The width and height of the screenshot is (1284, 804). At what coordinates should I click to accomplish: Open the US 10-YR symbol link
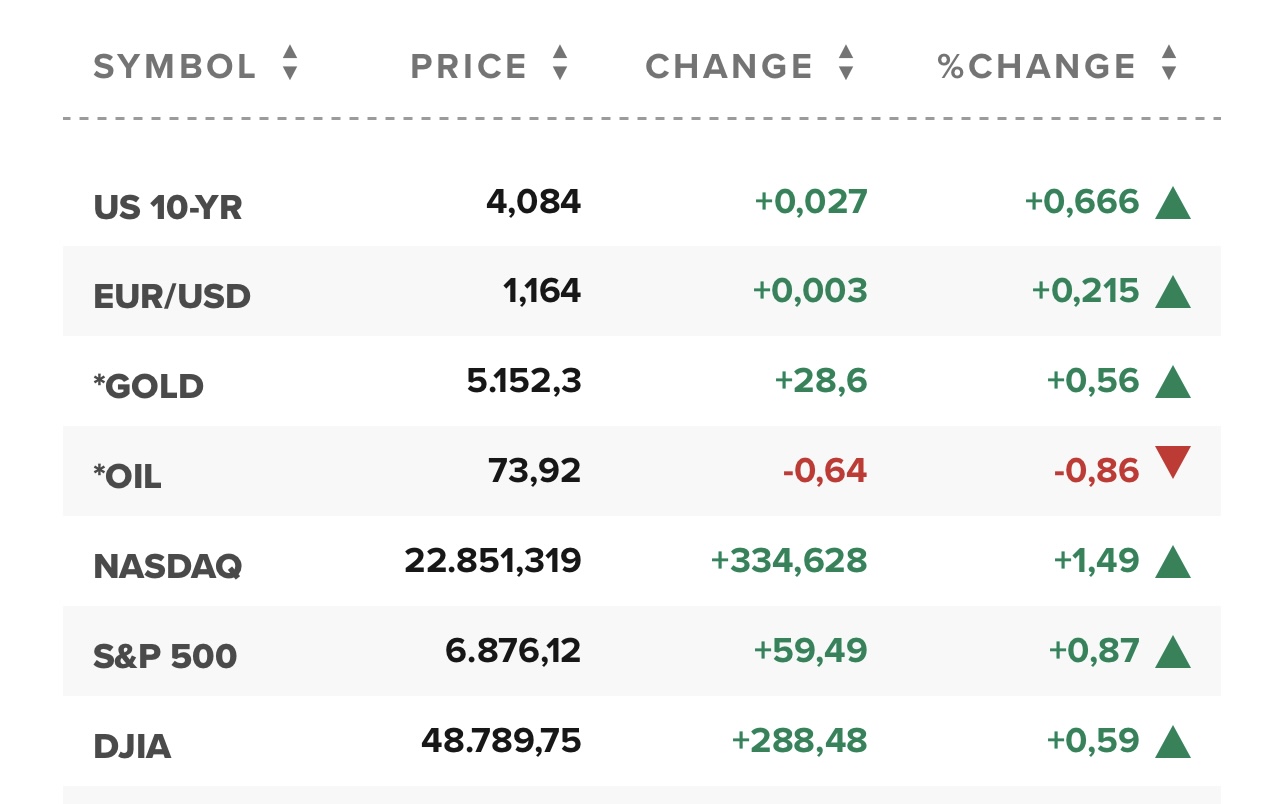click(168, 208)
